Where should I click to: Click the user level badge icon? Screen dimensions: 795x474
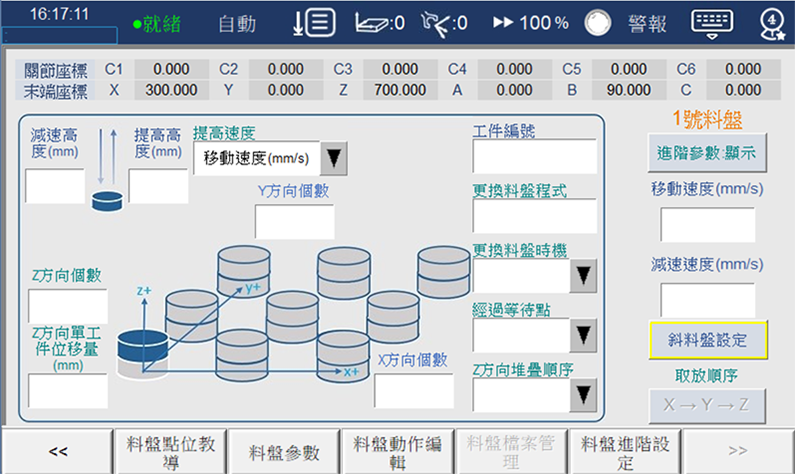(x=772, y=24)
